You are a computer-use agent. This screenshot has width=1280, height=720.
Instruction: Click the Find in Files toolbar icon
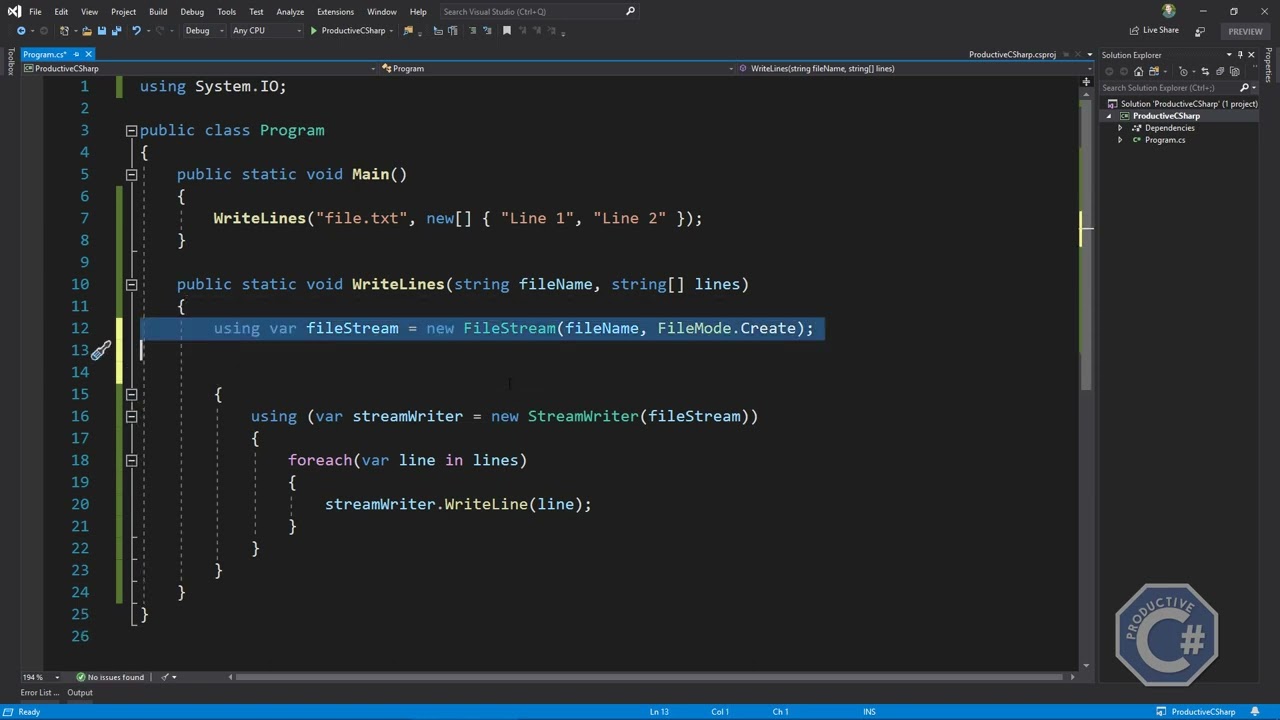[x=408, y=31]
